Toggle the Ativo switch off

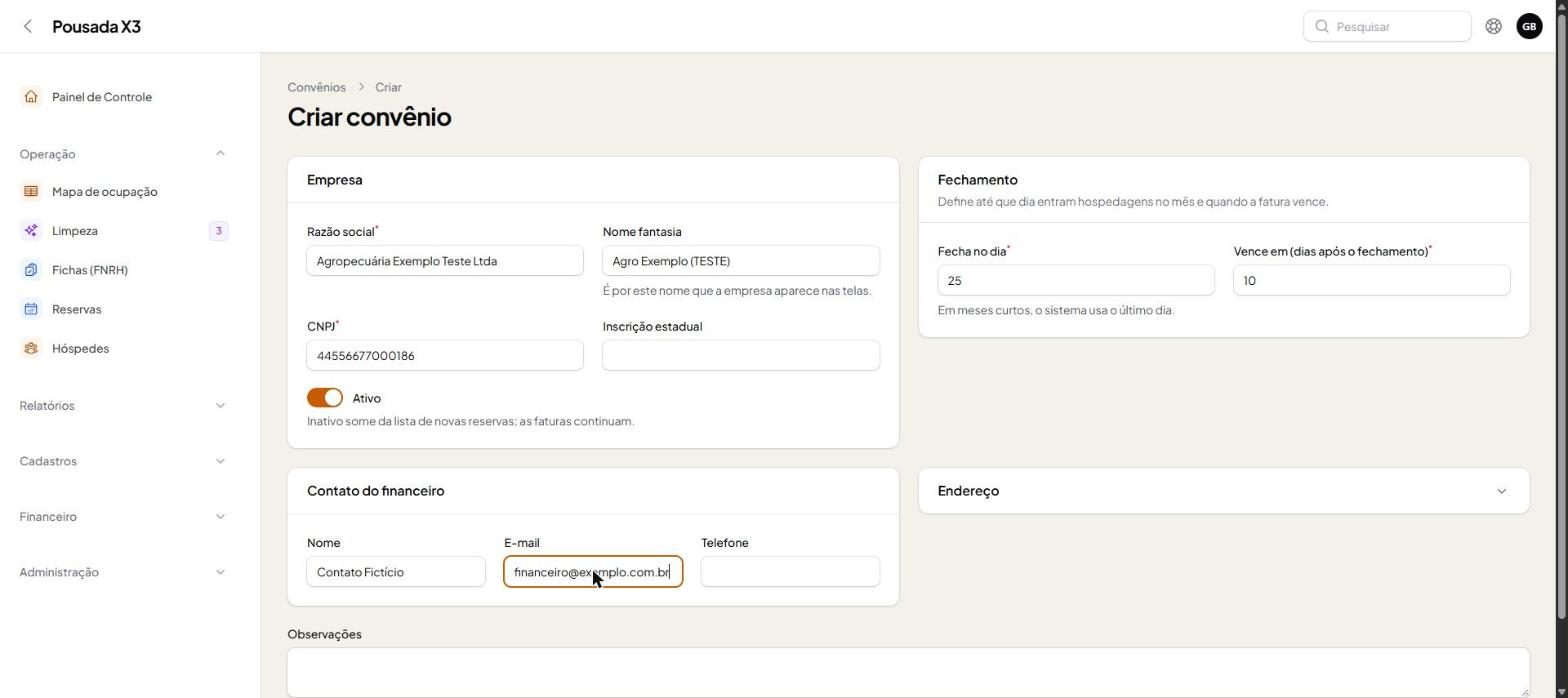[x=325, y=398]
